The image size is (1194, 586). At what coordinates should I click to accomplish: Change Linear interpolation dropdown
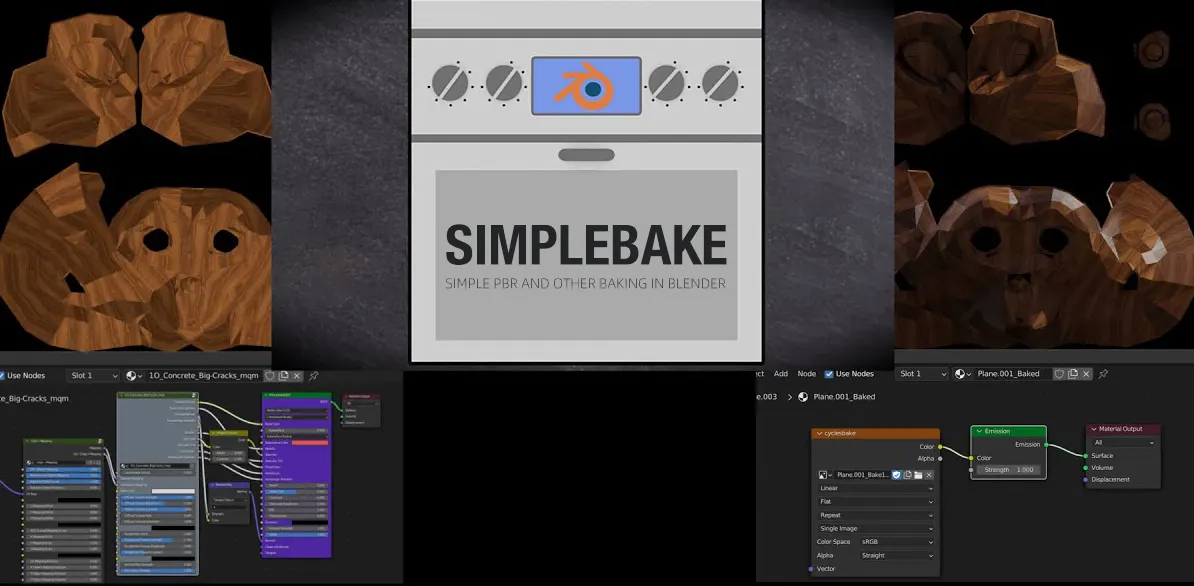pos(876,489)
